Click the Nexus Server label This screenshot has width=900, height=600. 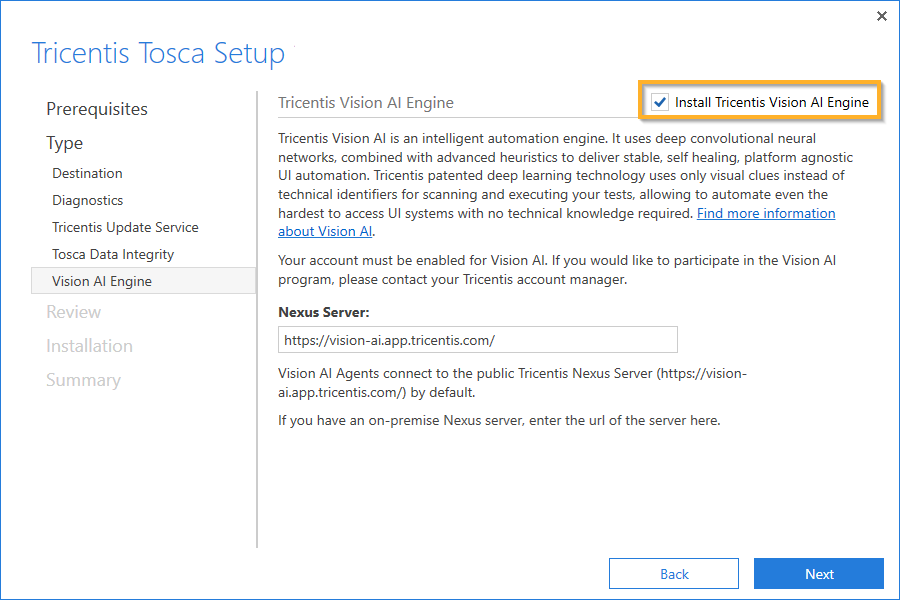[x=324, y=312]
